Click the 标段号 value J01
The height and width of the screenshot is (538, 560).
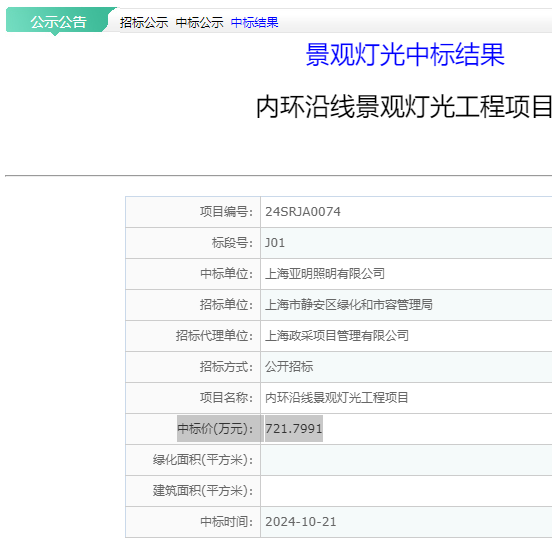(275, 243)
